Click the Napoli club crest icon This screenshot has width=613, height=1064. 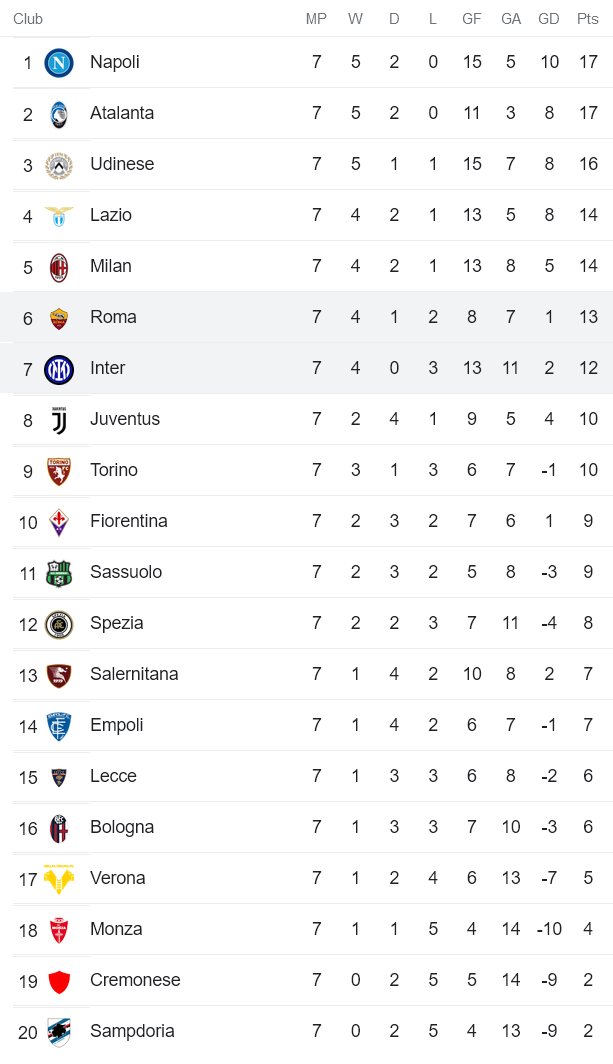coord(59,63)
